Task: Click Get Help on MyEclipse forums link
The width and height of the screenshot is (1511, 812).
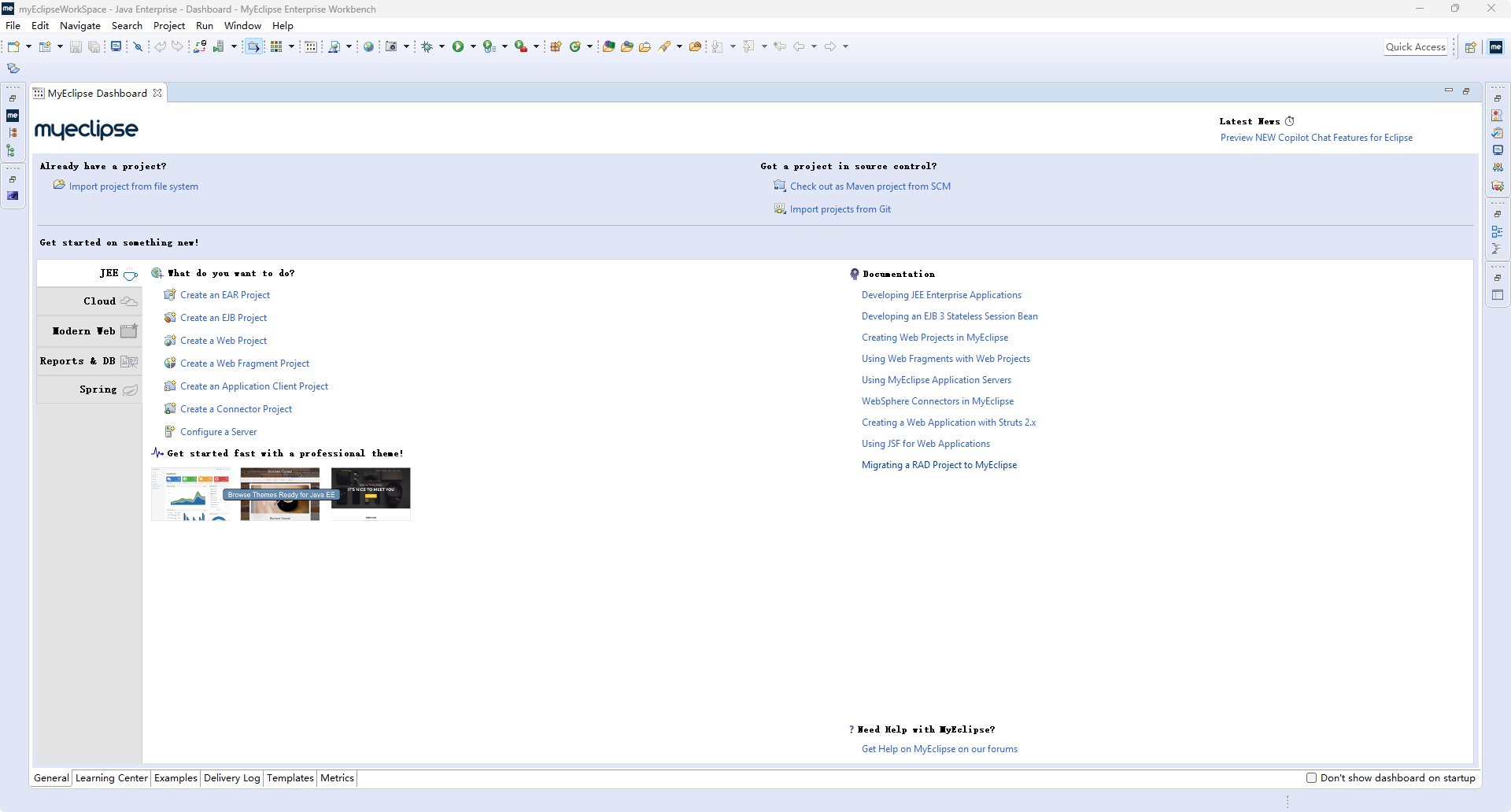Action: [x=940, y=749]
